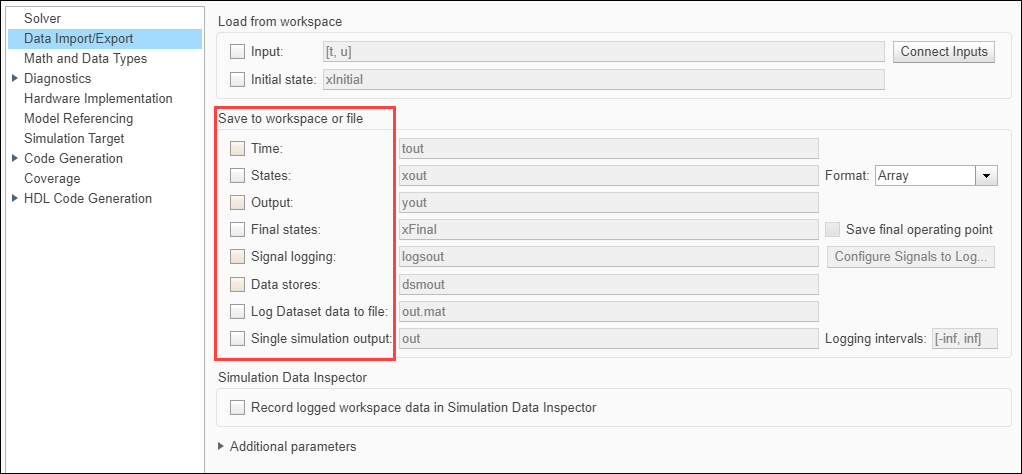Enable Single simulation output checkbox

point(237,339)
